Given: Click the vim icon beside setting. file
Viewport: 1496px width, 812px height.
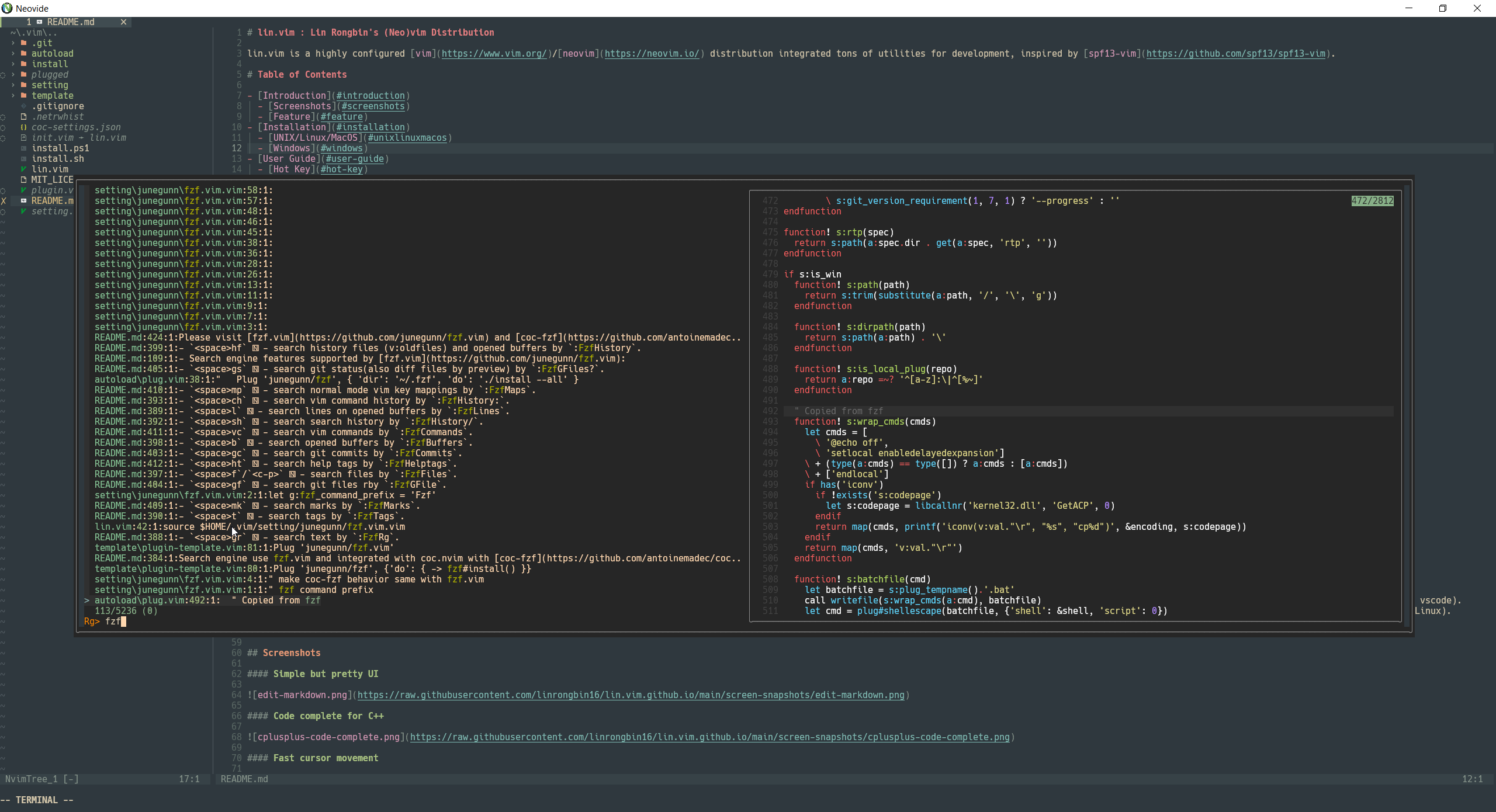Looking at the screenshot, I should pos(23,211).
